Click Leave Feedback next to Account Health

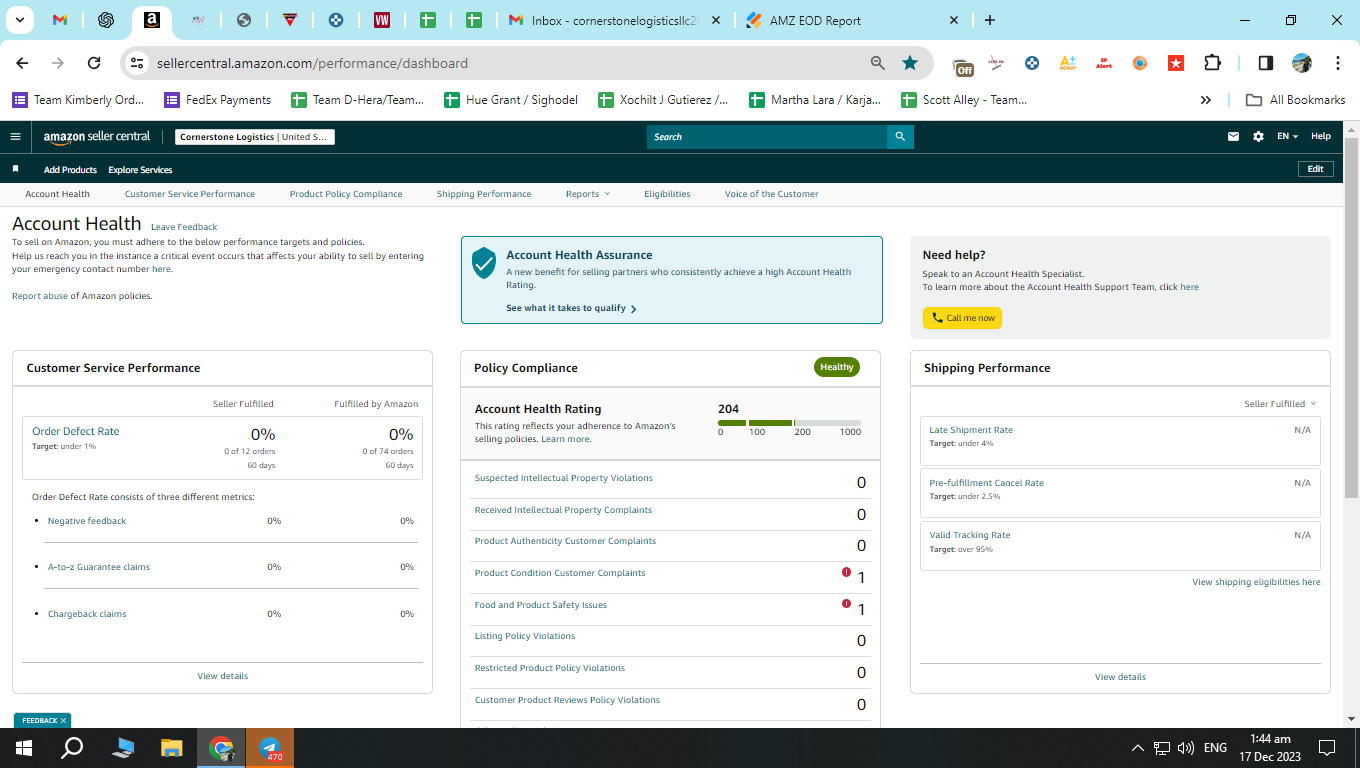click(184, 227)
